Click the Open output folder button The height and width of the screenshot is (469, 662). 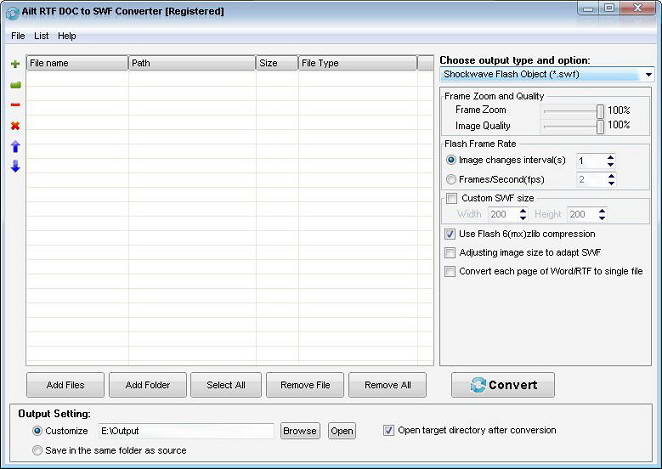[342, 431]
